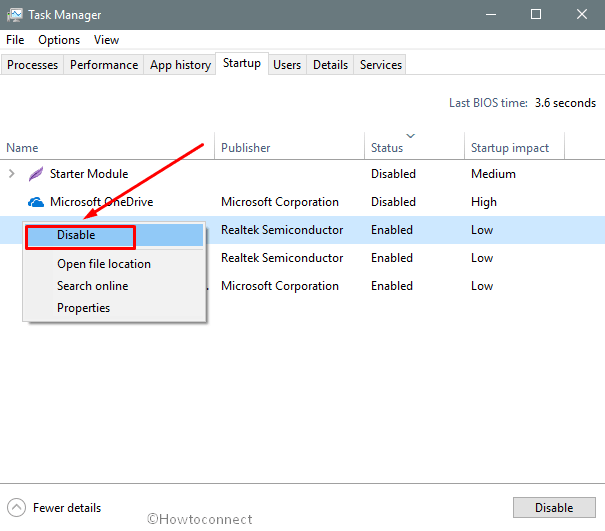Switch to the Users tab

287,65
